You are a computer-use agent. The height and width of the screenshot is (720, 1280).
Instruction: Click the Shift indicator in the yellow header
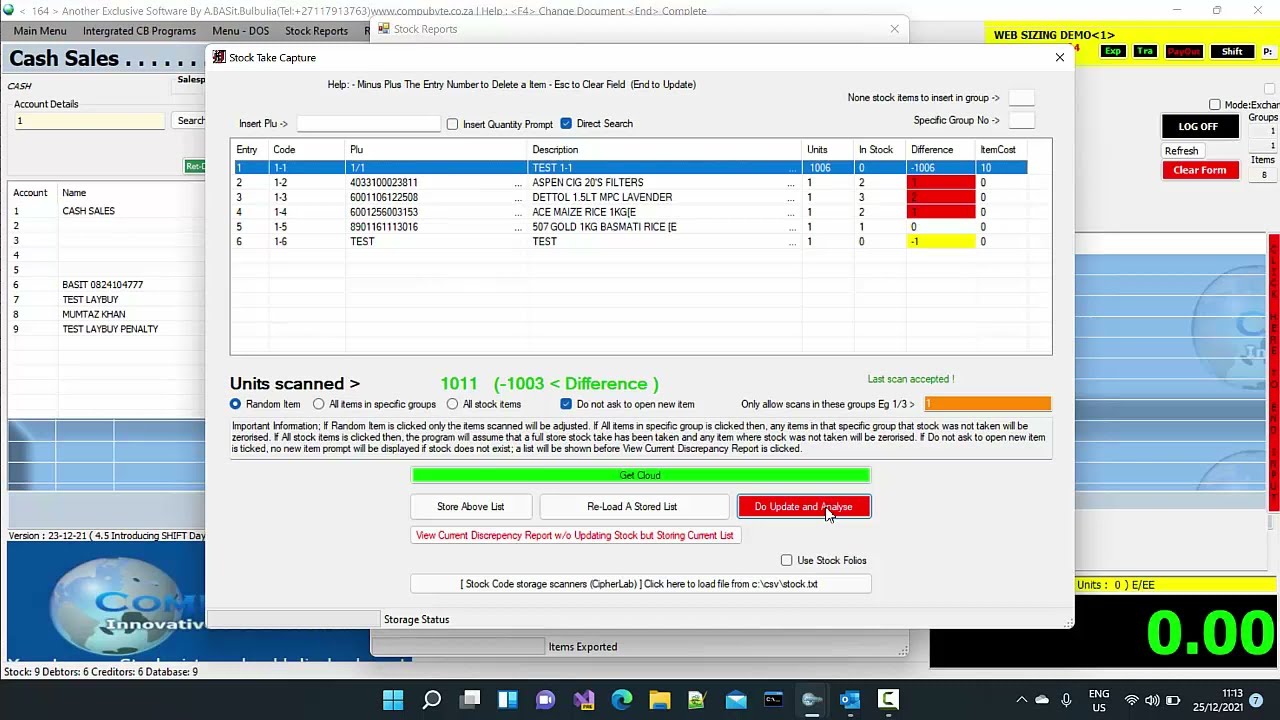point(1232,51)
